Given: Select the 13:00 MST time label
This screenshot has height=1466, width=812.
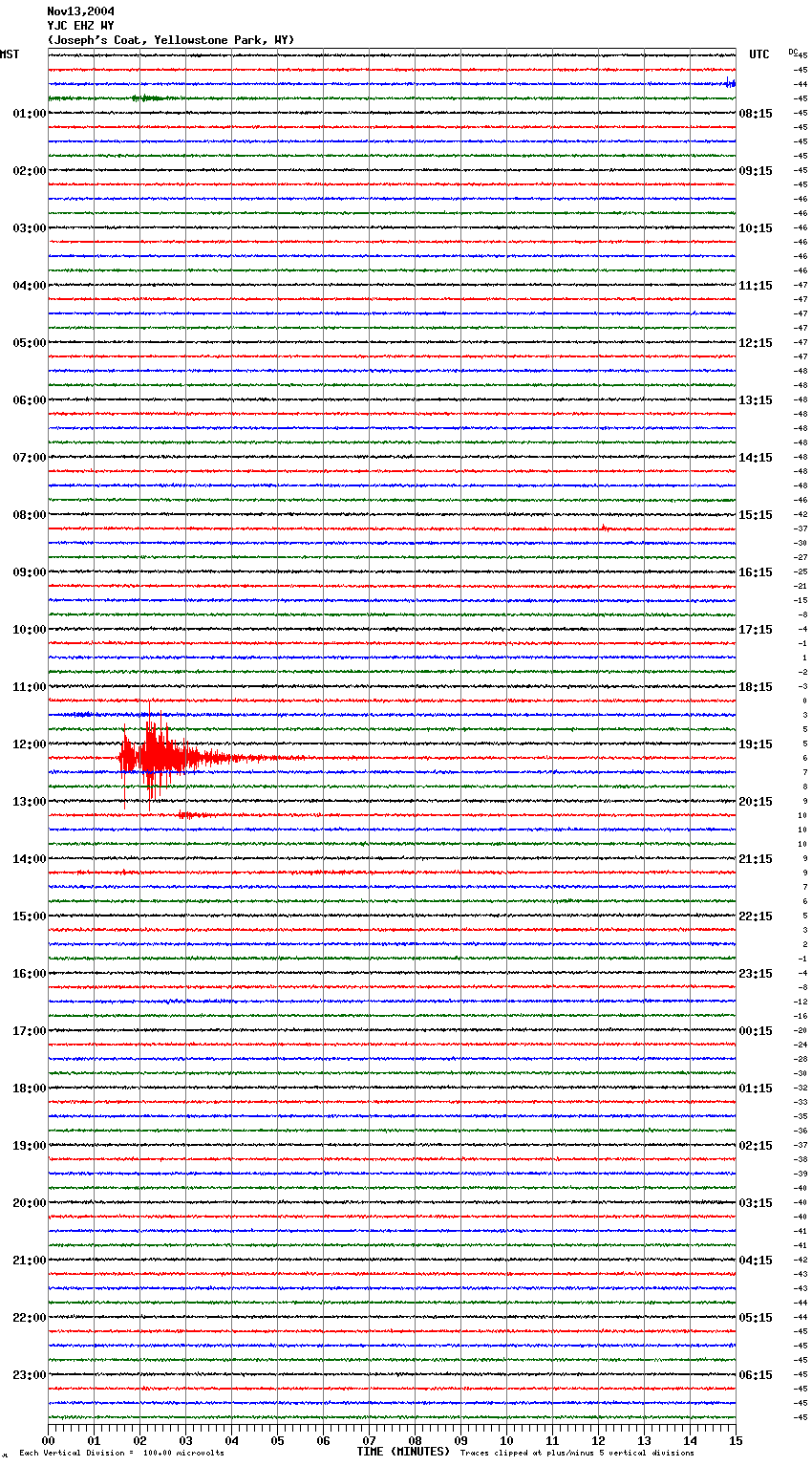Looking at the screenshot, I should tap(29, 802).
